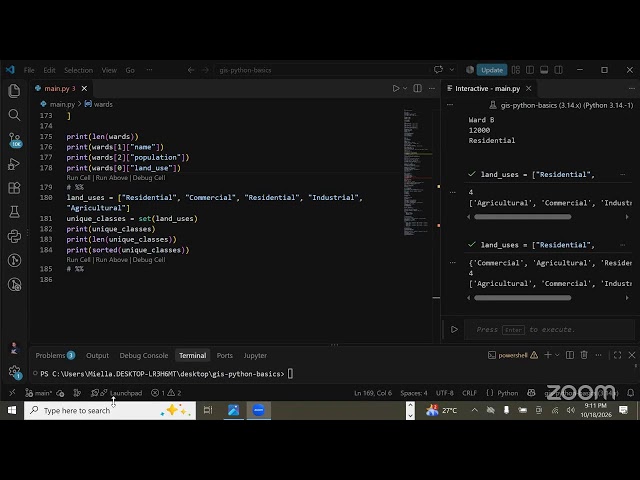The width and height of the screenshot is (640, 480).
Task: Open Notifications bell in status bar
Action: pos(631,393)
